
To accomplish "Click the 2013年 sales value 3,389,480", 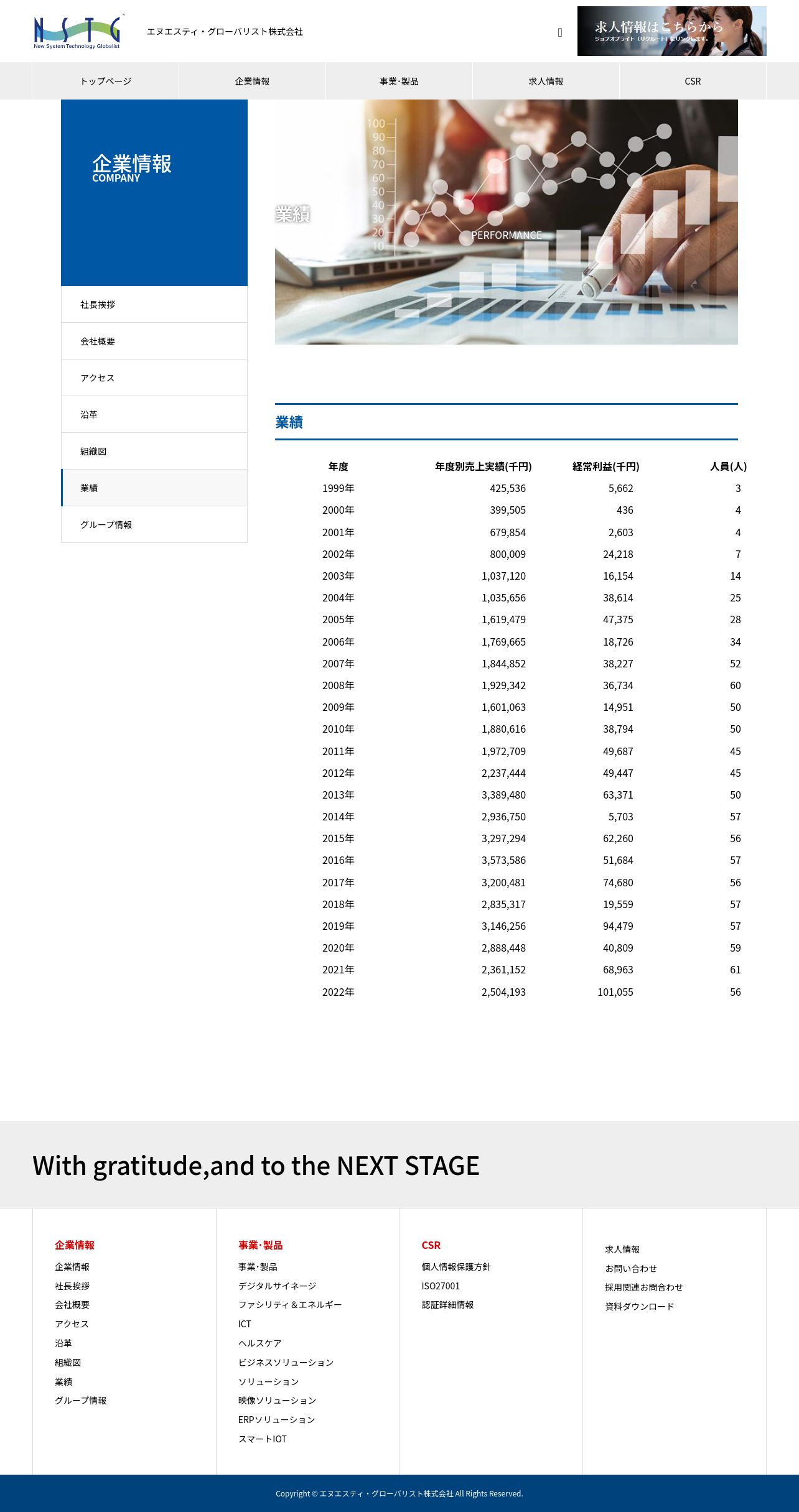I will 503,795.
